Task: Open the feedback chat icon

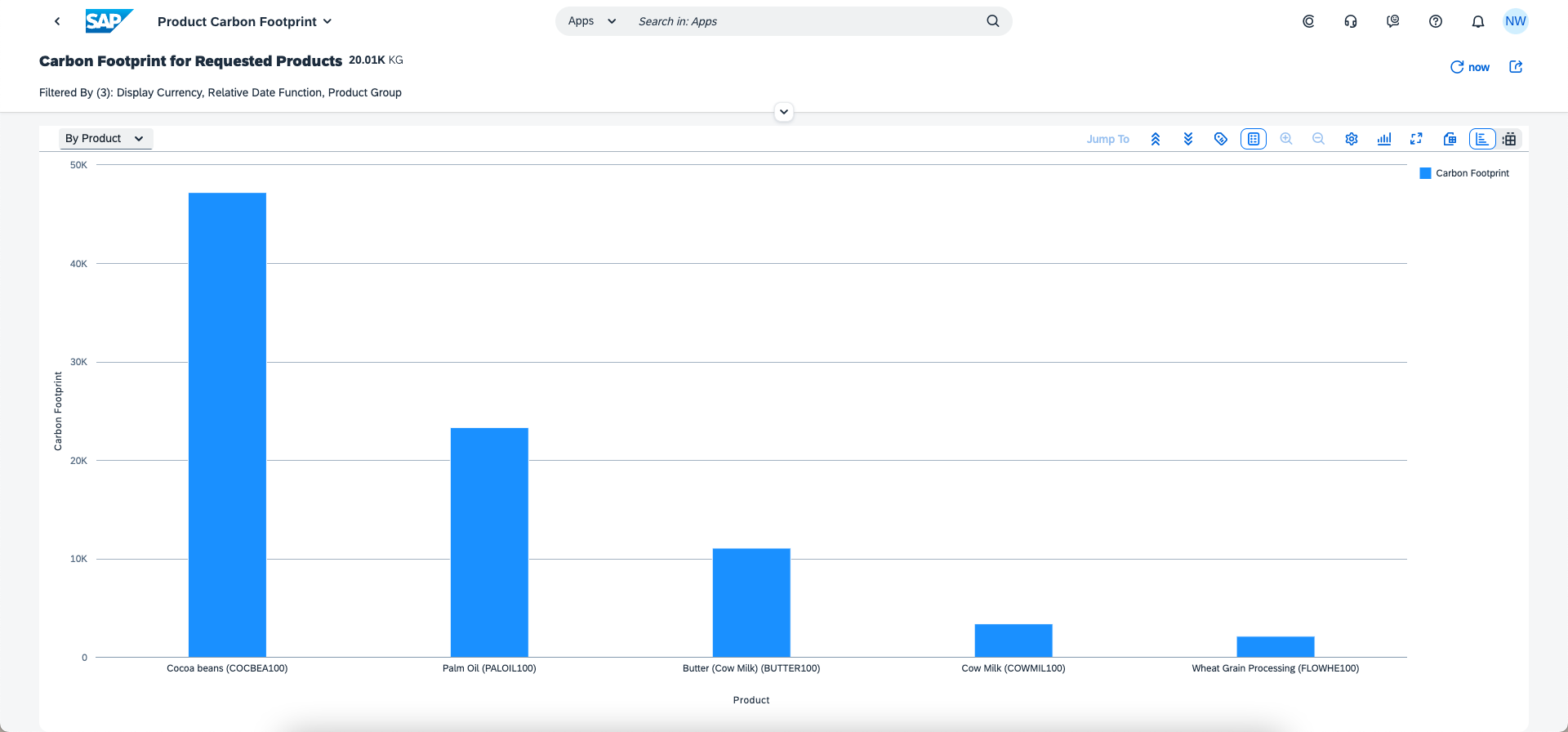Action: [x=1393, y=21]
